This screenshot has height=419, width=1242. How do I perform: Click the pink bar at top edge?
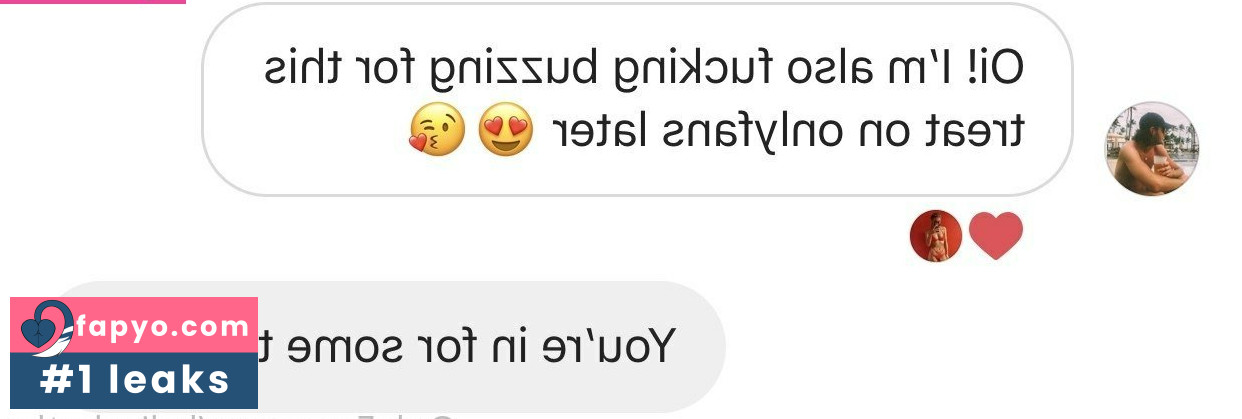coord(93,2)
